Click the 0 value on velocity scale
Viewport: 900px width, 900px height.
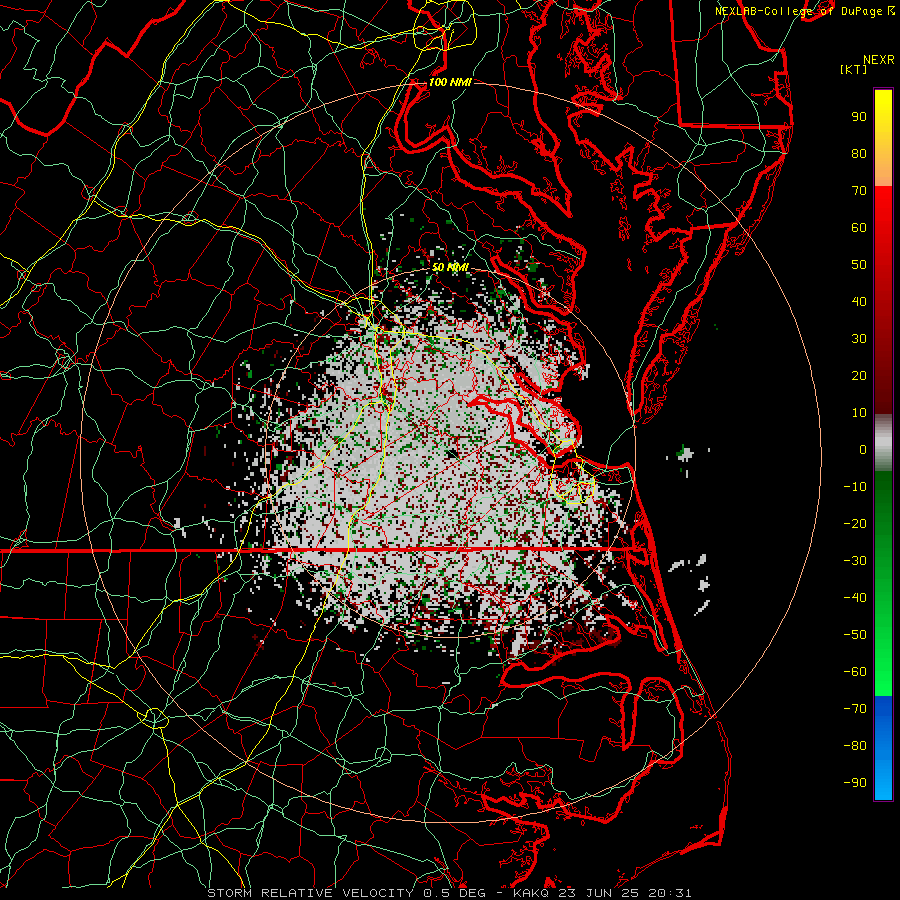point(863,450)
